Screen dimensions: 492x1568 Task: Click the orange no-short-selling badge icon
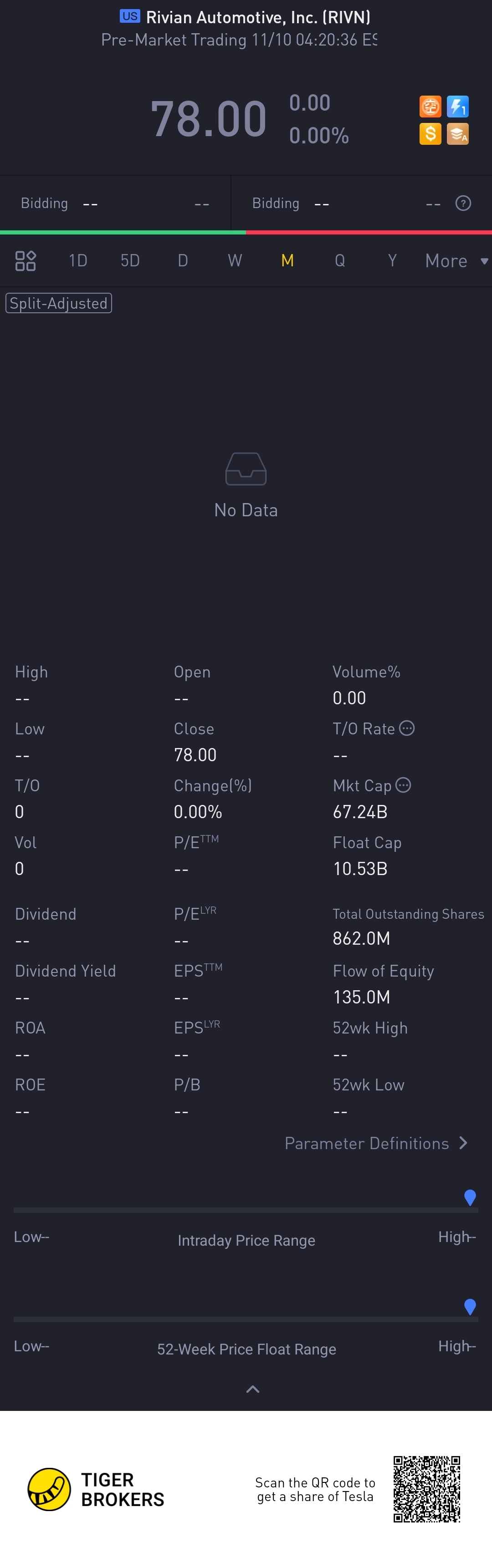click(x=430, y=107)
